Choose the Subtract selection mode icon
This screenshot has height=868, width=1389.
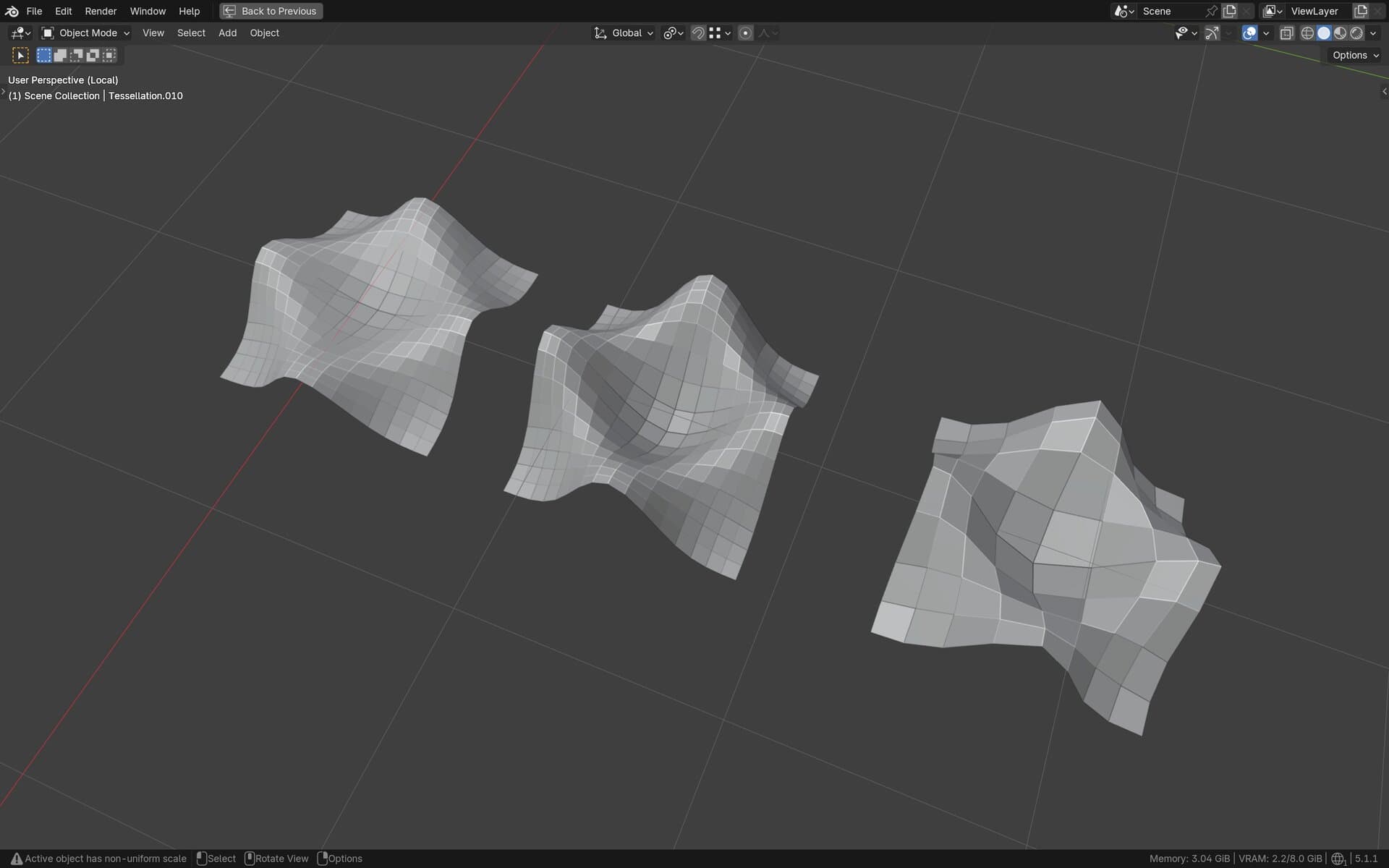77,55
